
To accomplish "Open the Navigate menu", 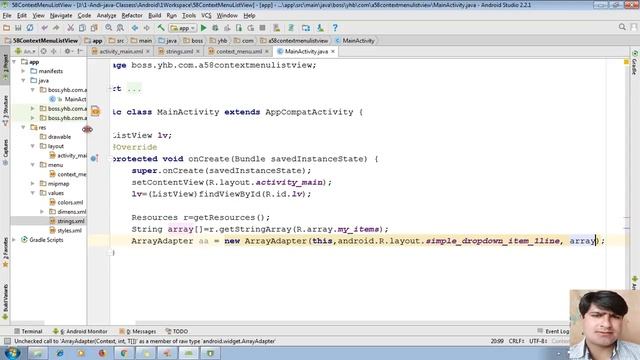I will pos(61,16).
